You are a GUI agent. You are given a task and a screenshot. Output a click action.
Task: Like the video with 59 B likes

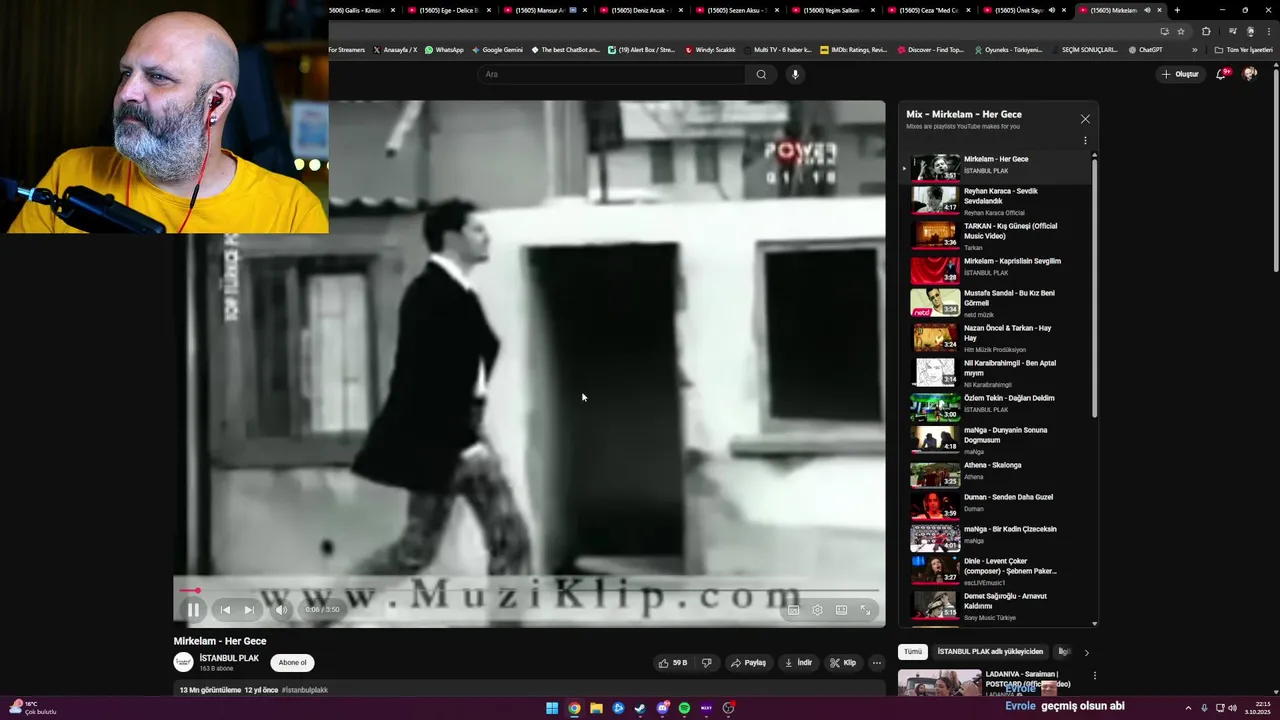pos(672,663)
